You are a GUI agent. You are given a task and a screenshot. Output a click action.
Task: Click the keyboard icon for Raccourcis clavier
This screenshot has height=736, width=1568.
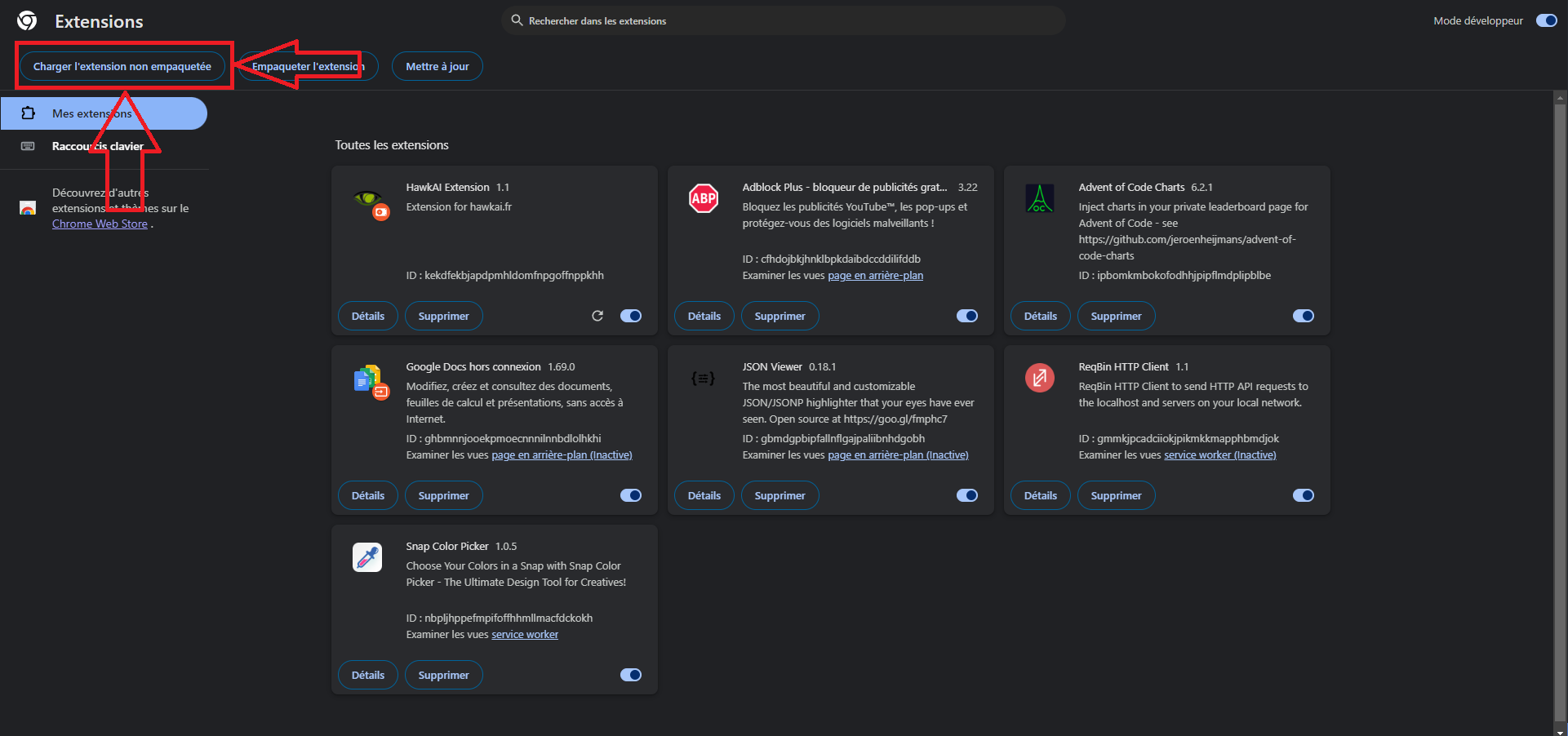coord(28,146)
